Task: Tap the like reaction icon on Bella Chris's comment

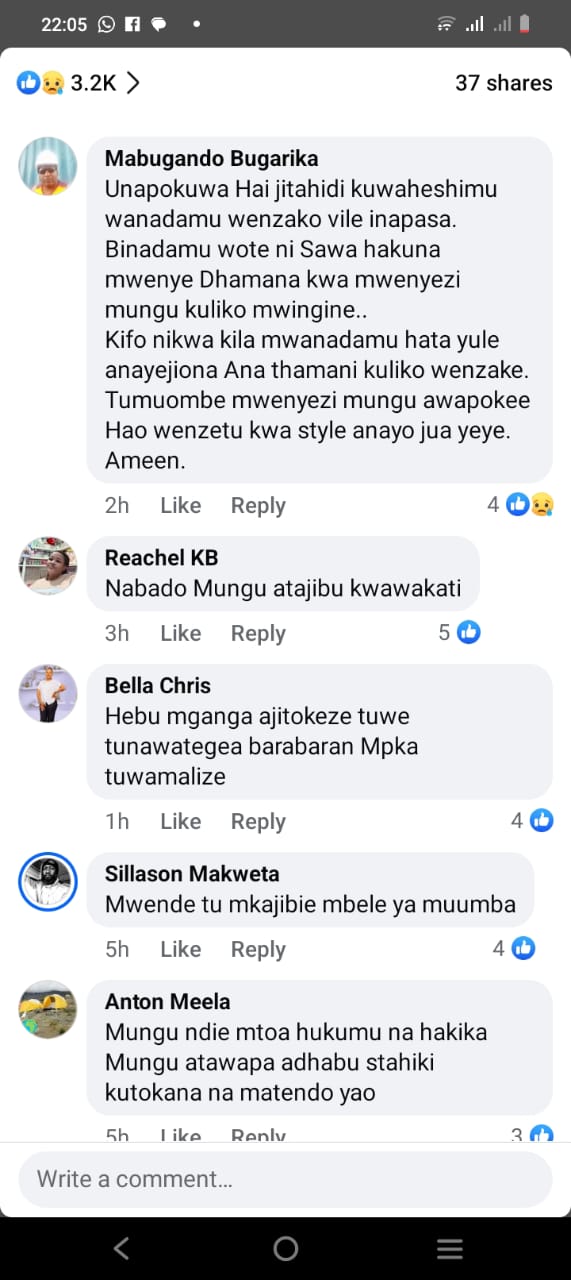Action: pyautogui.click(x=542, y=821)
